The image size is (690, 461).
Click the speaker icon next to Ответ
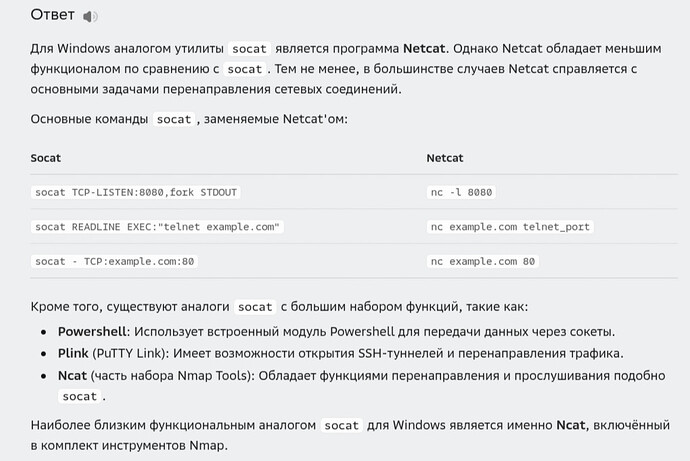point(91,16)
